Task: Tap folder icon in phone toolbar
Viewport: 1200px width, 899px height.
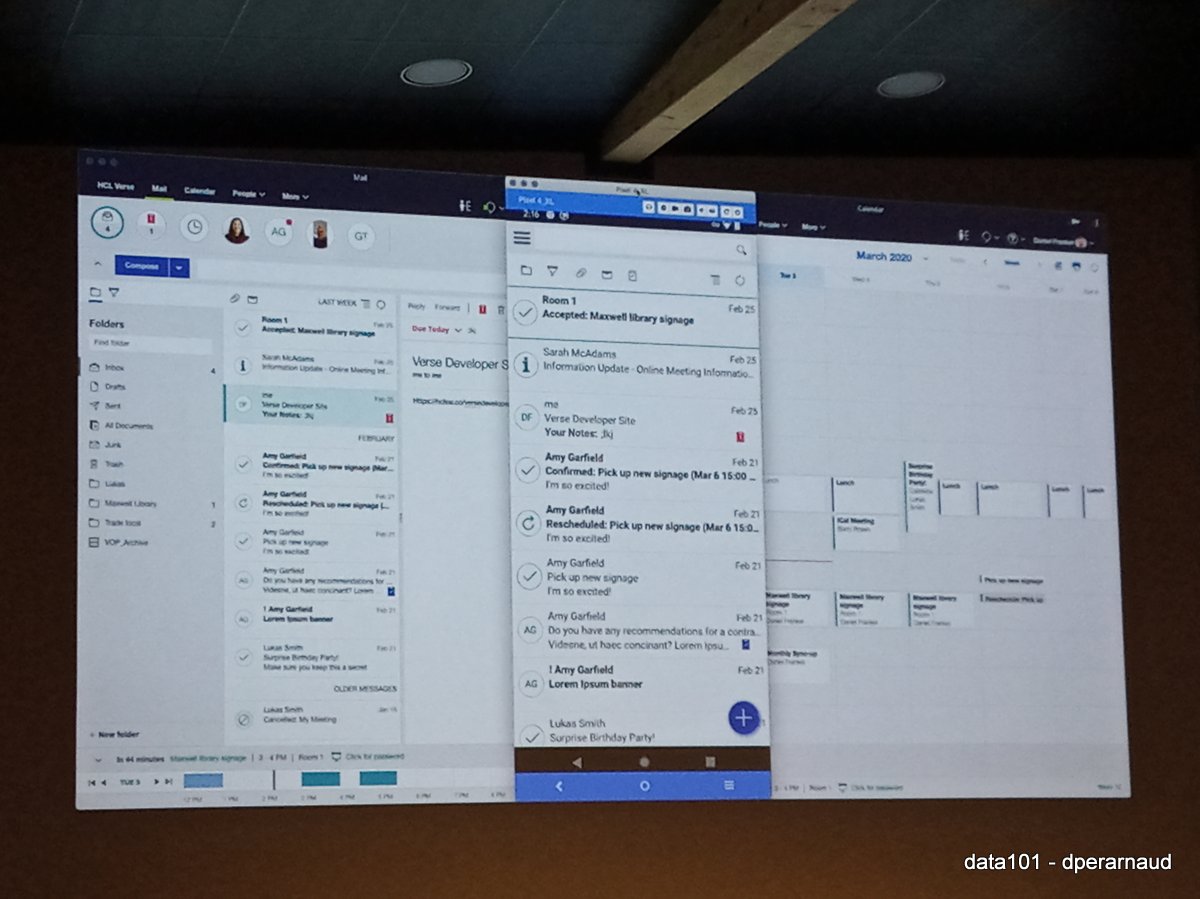Action: 526,271
